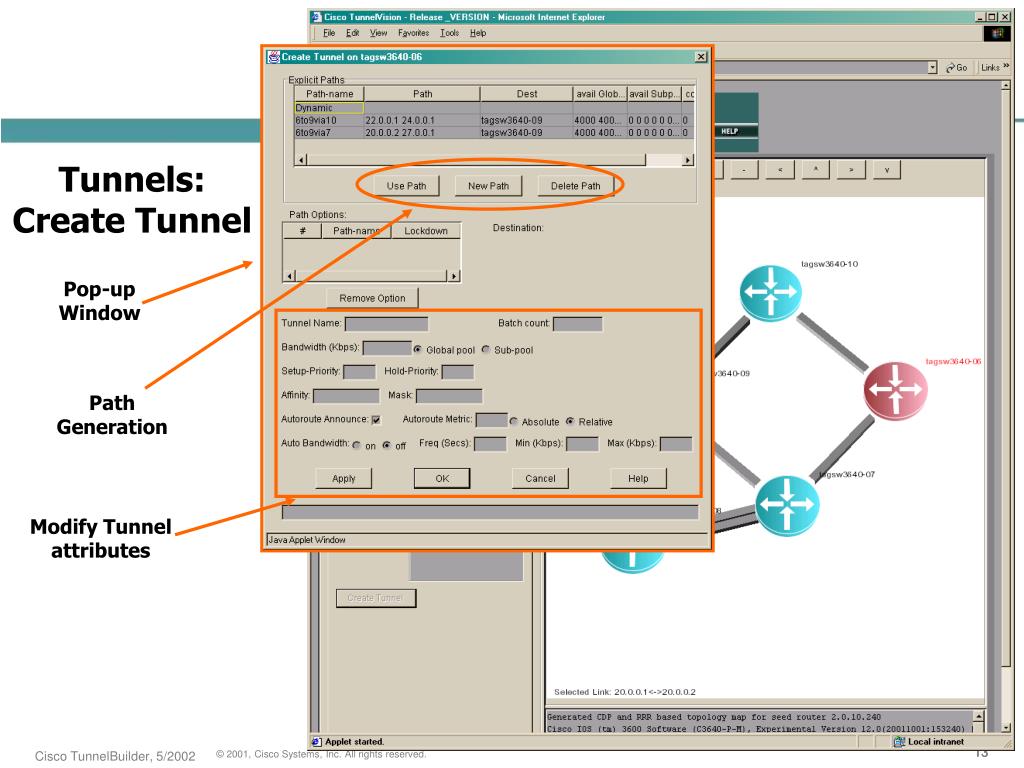Open the File menu in Internet Explorer
The width and height of the screenshot is (1024, 768).
click(329, 33)
